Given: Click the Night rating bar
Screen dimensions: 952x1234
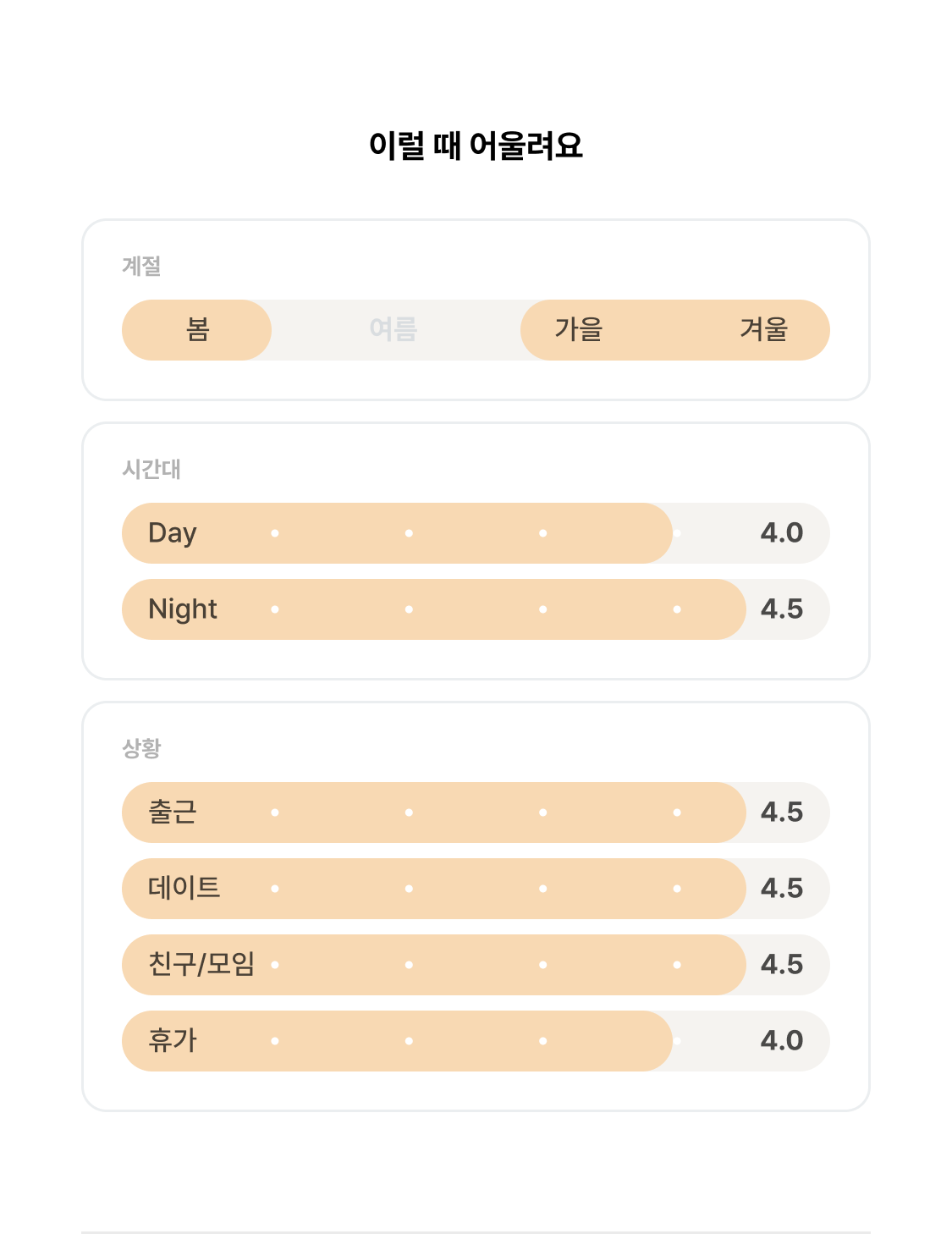Looking at the screenshot, I should point(476,609).
